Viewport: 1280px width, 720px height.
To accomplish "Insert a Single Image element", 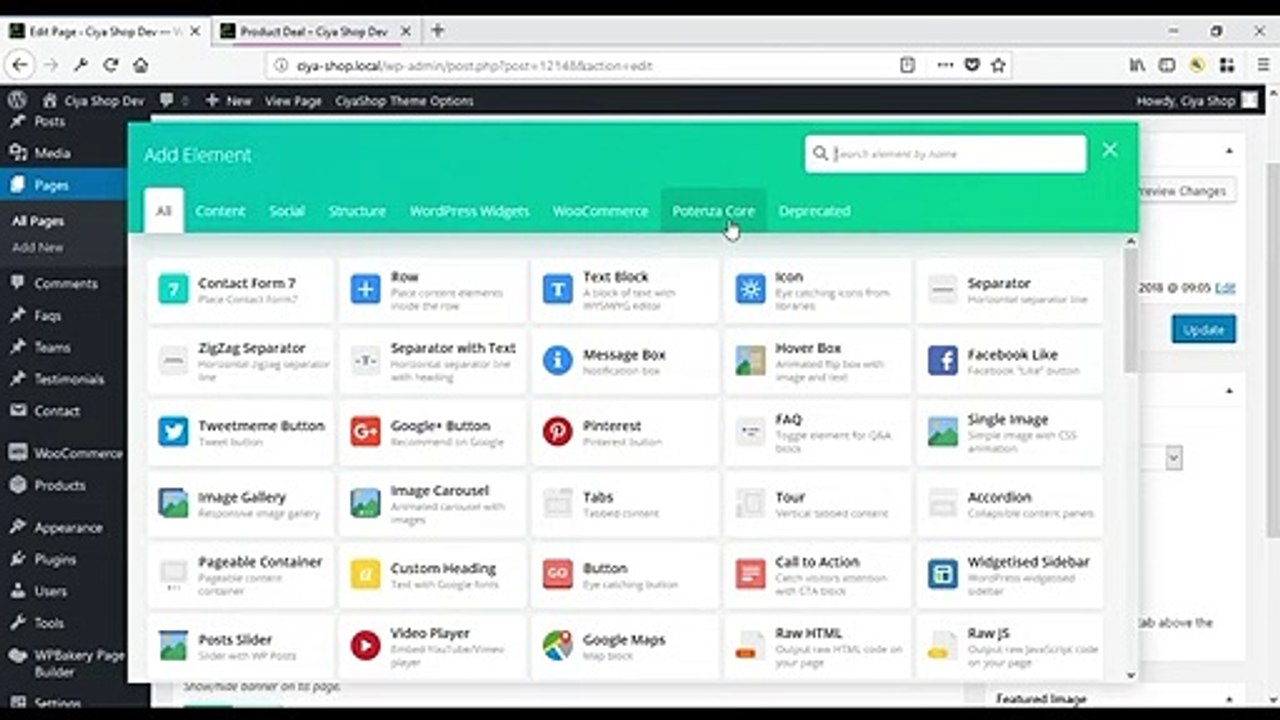I will click(x=1009, y=432).
